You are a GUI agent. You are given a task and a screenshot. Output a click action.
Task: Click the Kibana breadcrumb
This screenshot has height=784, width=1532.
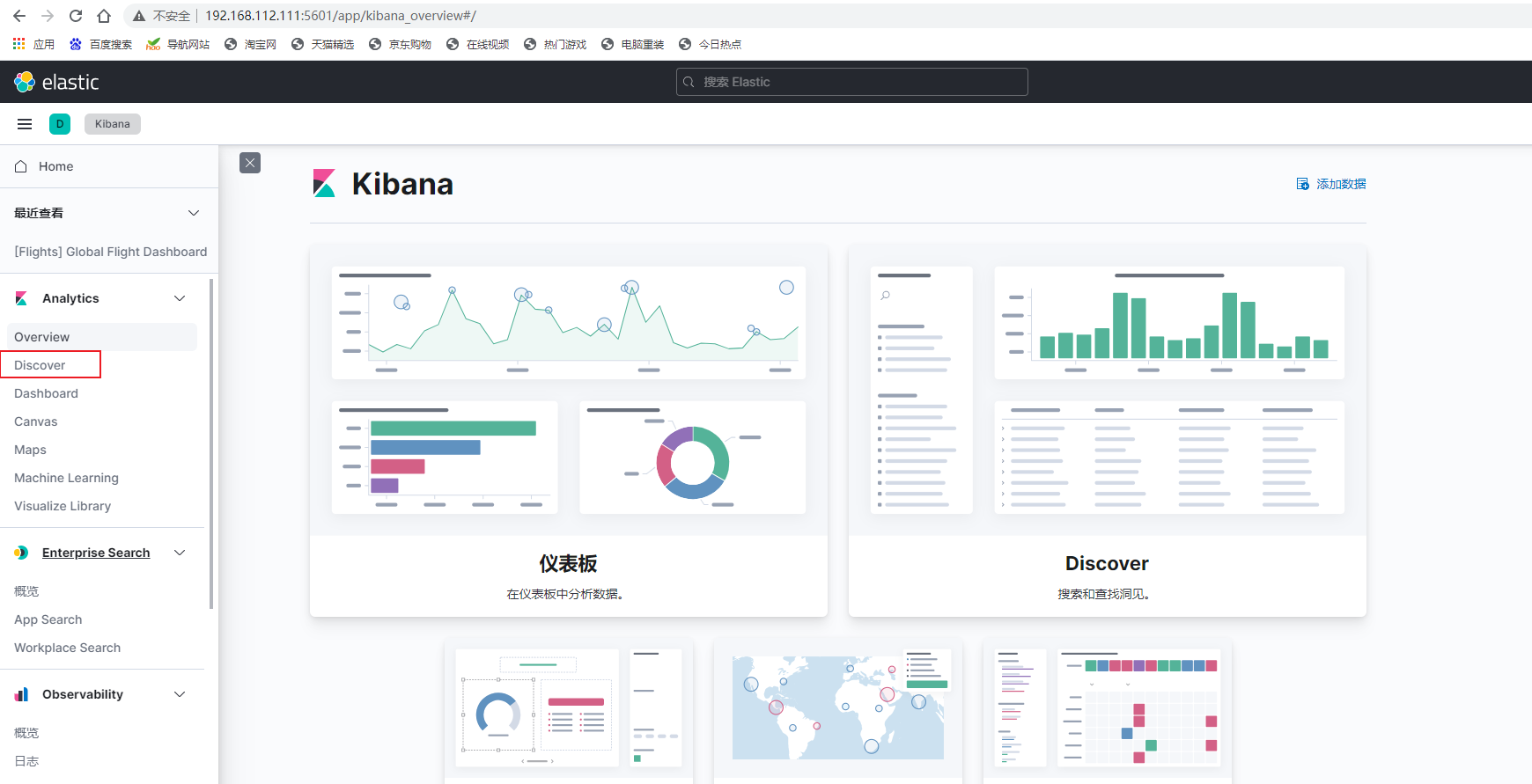[x=113, y=124]
